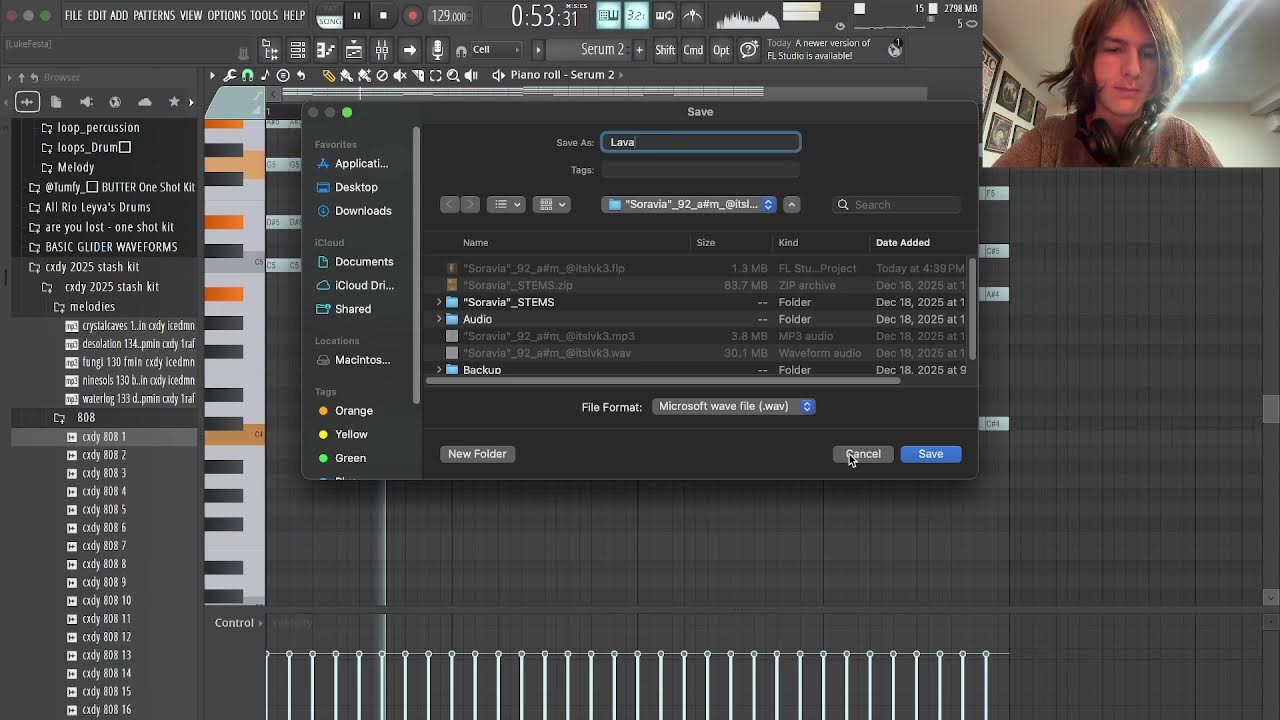Click the right arrow toolbar icon

point(409,50)
